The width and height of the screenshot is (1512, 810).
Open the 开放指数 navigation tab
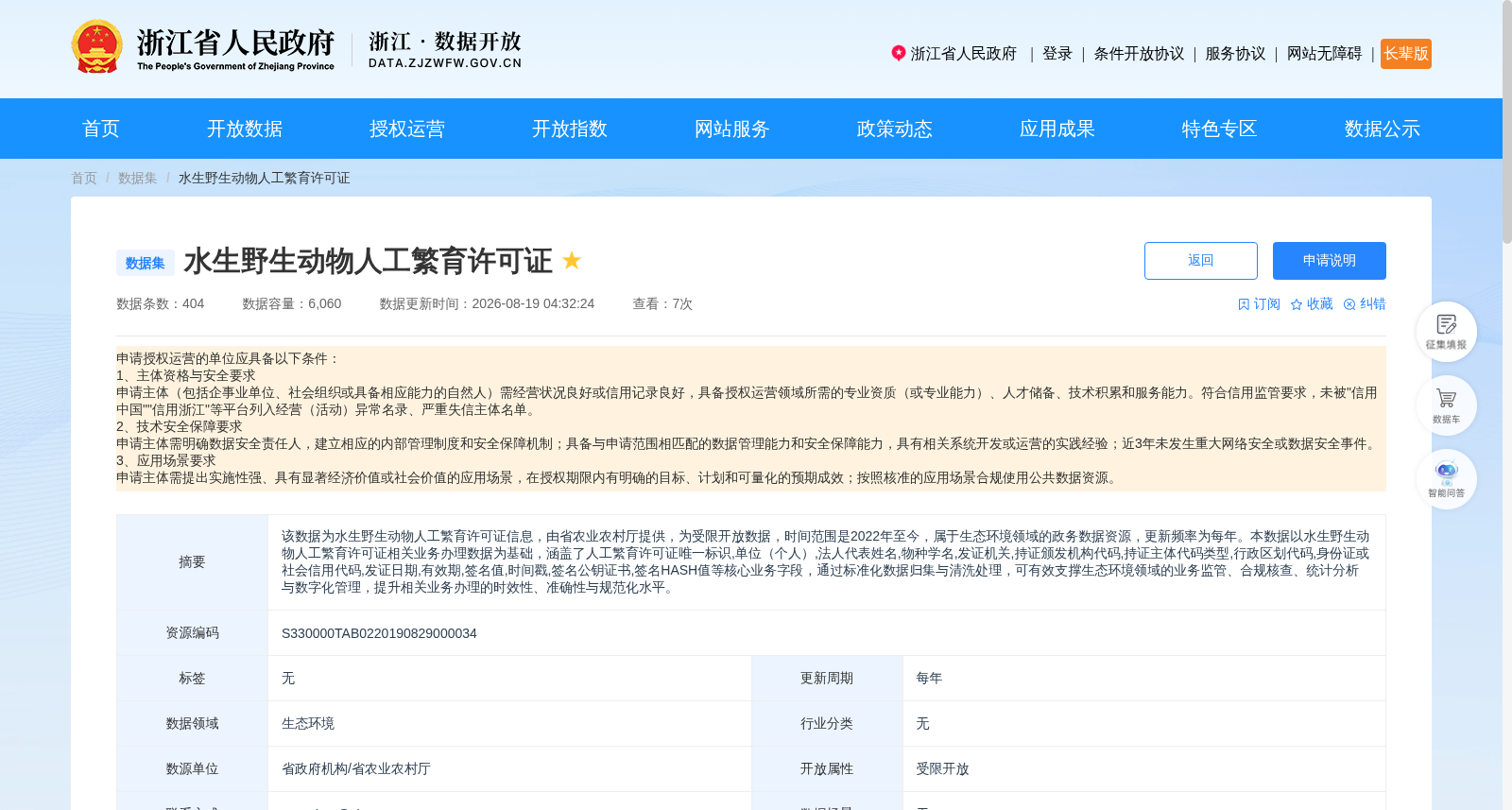pyautogui.click(x=570, y=129)
